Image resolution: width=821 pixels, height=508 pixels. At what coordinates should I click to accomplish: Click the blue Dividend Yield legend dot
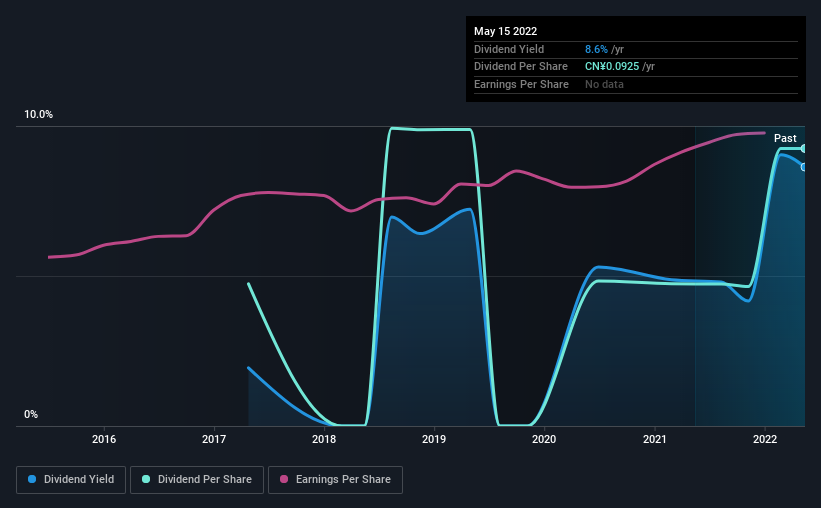pyautogui.click(x=32, y=479)
